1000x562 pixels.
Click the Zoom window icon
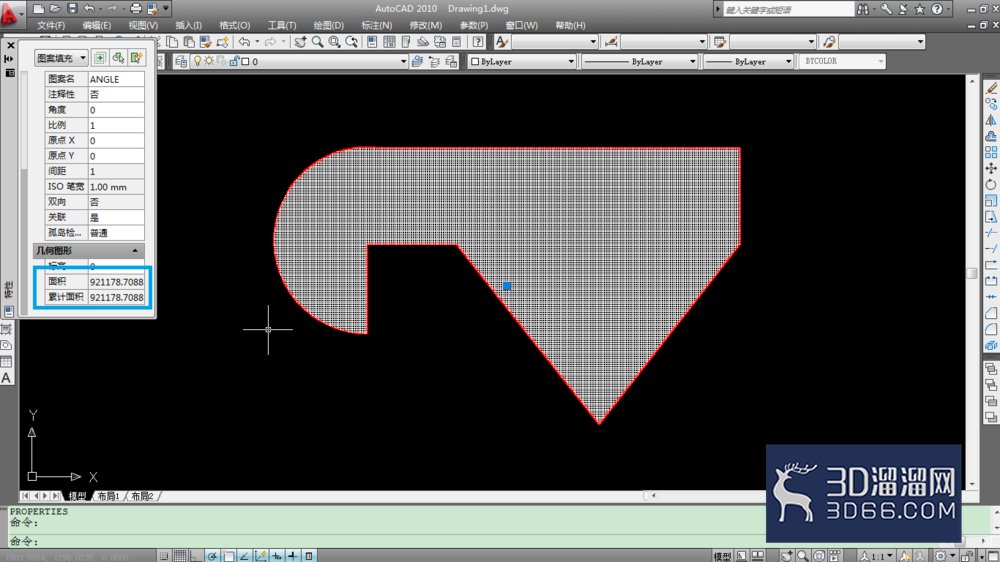(334, 42)
